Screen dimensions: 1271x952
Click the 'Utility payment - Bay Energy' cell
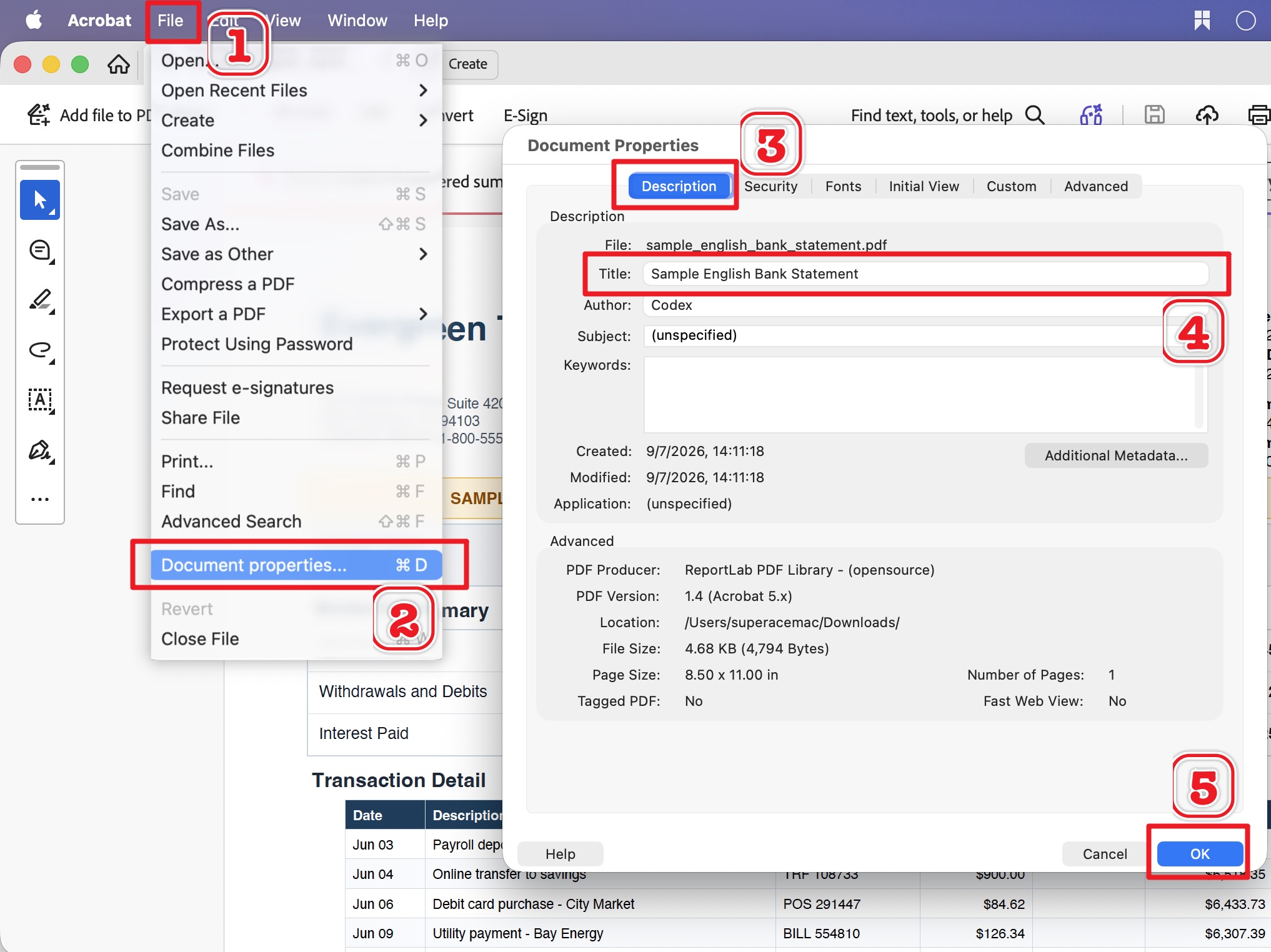600,933
